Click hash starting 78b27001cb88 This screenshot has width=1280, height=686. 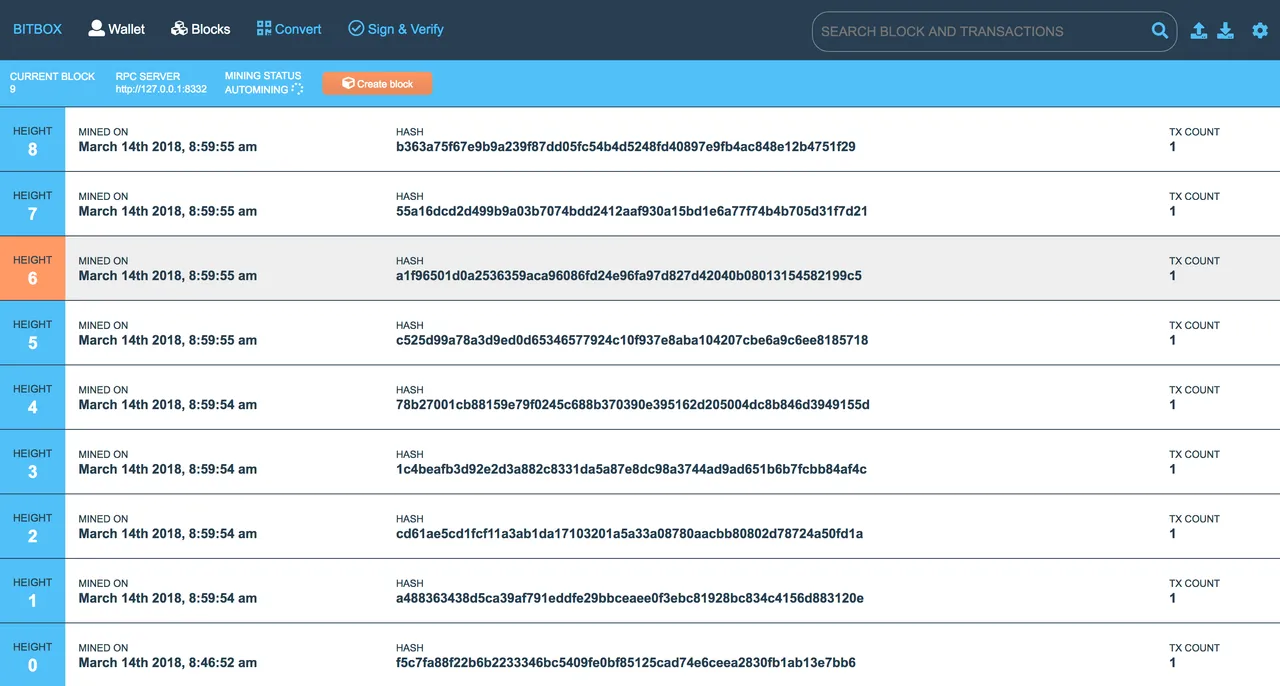(x=633, y=405)
